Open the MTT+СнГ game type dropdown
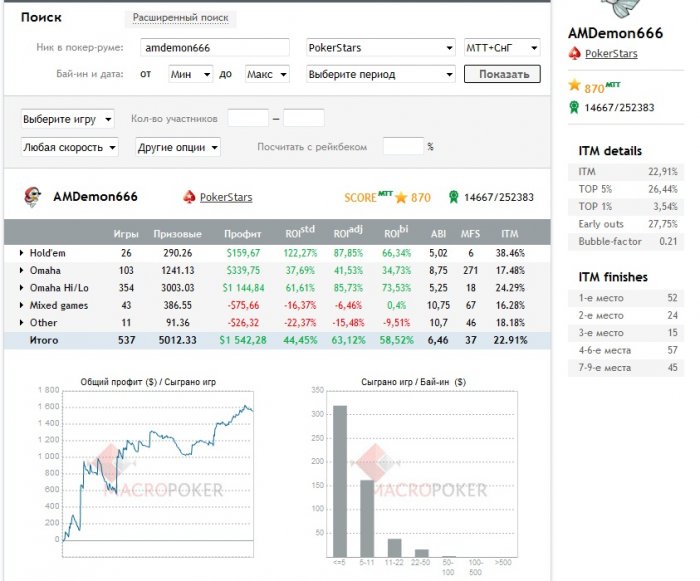The width and height of the screenshot is (700, 581). [x=502, y=48]
